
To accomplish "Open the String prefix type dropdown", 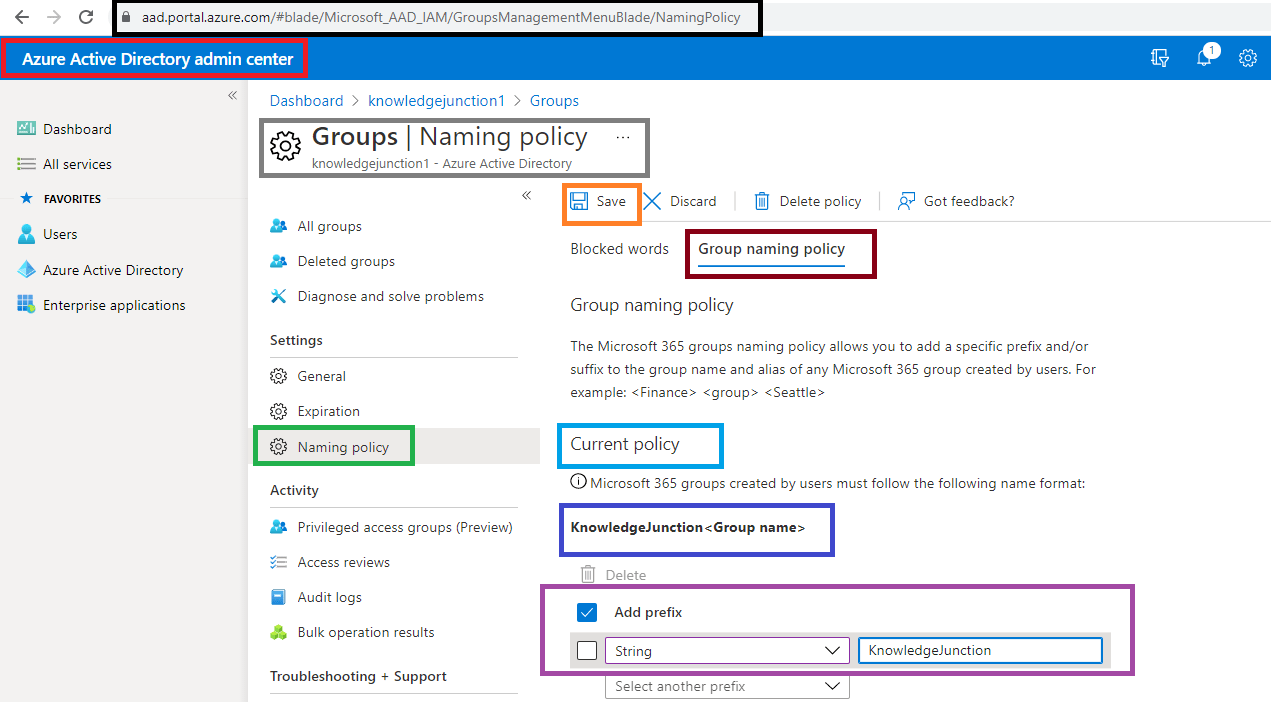I will click(x=726, y=650).
